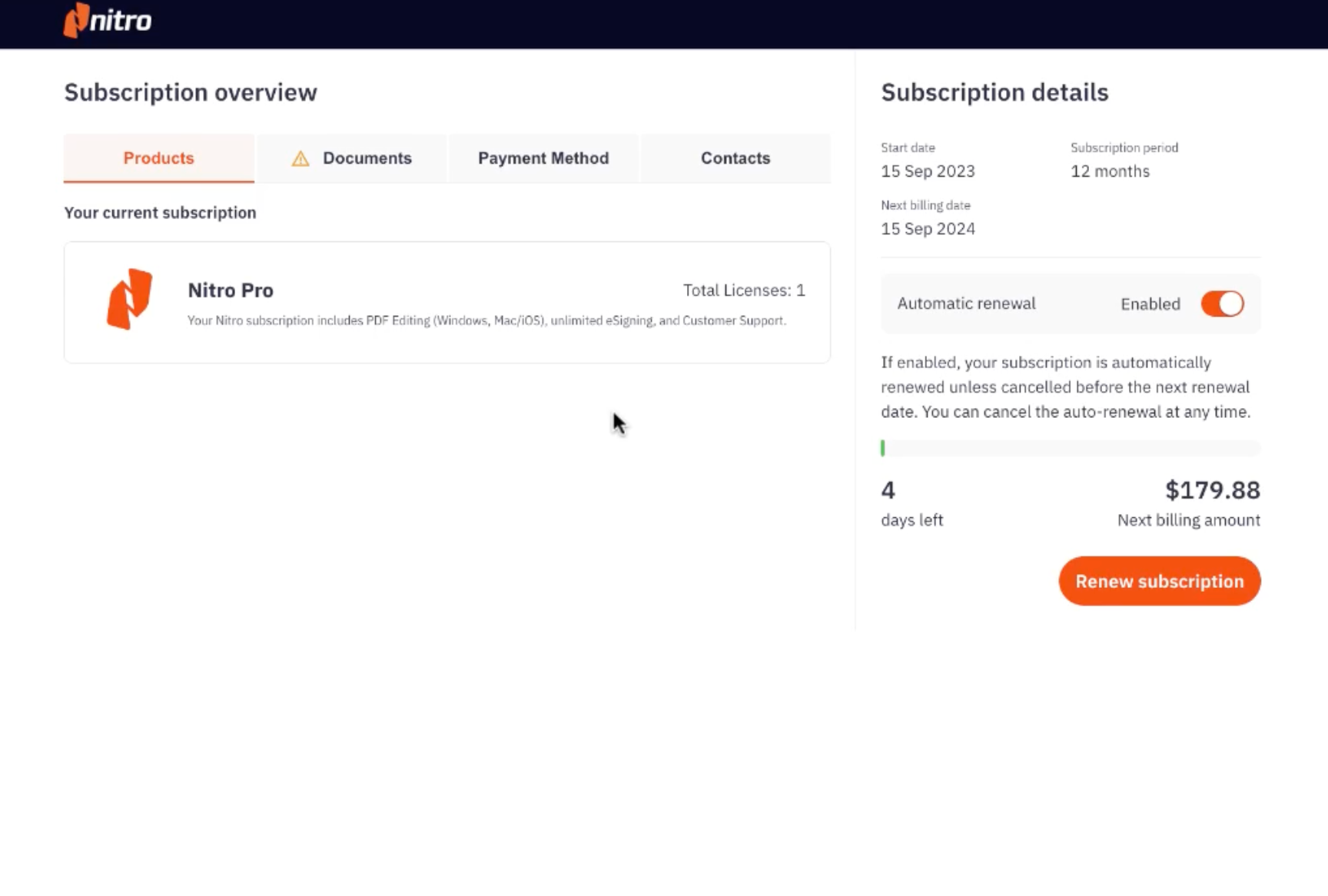Image resolution: width=1328 pixels, height=896 pixels.
Task: Open the Payment Method tab
Action: point(543,158)
